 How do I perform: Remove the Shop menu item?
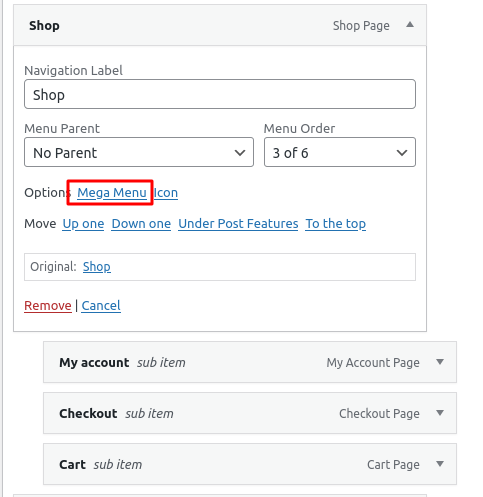(48, 306)
